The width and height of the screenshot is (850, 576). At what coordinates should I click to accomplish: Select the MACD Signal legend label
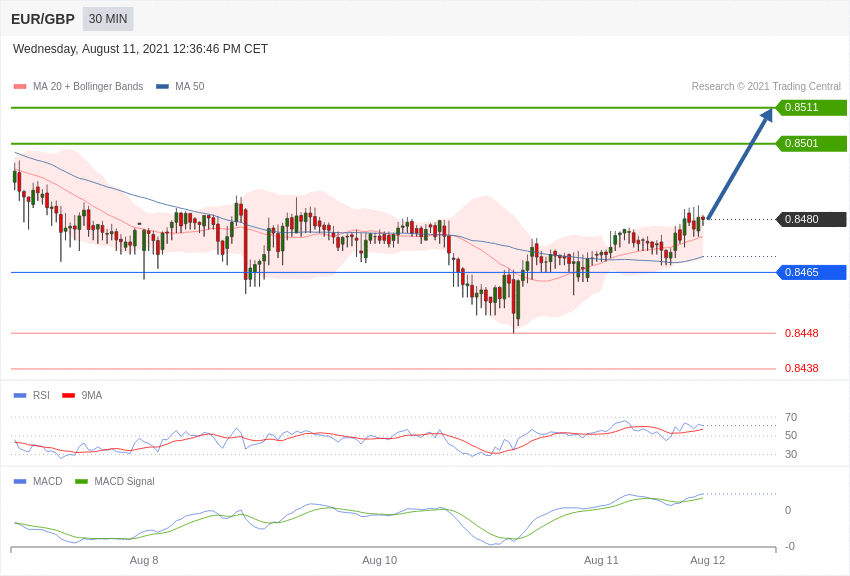tap(124, 482)
